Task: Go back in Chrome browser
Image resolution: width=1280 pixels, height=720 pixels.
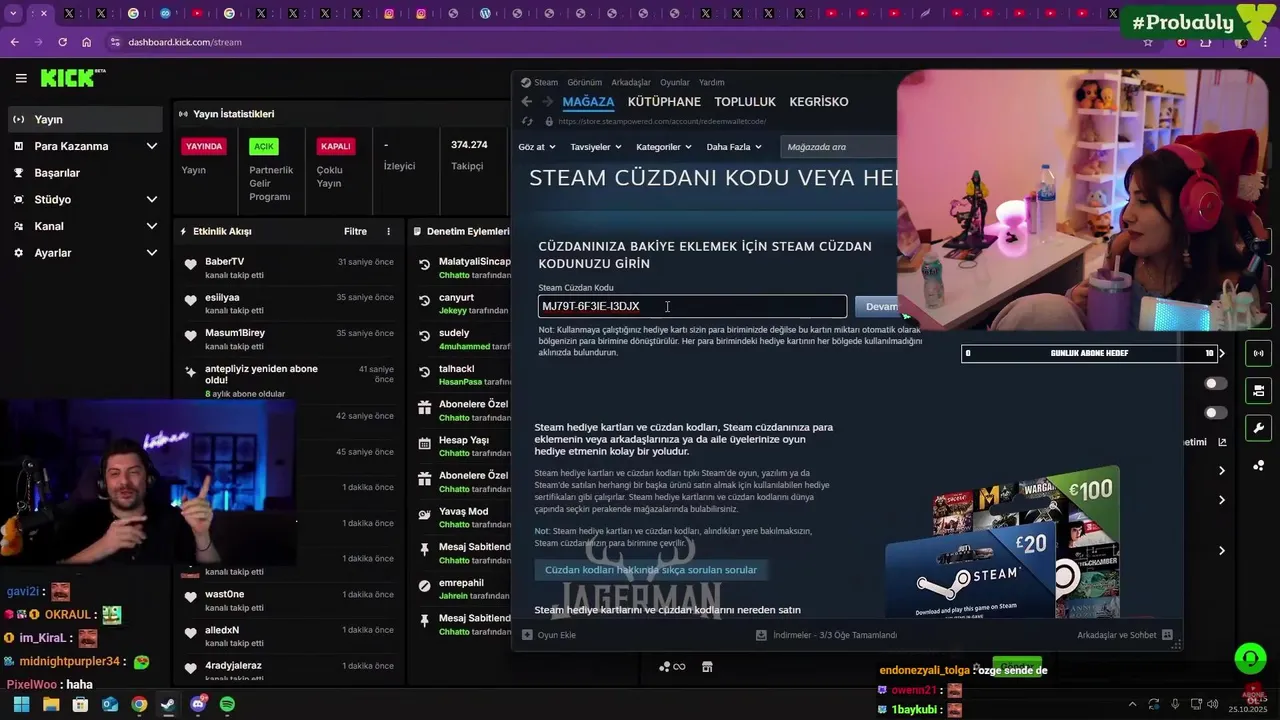Action: 14,42
